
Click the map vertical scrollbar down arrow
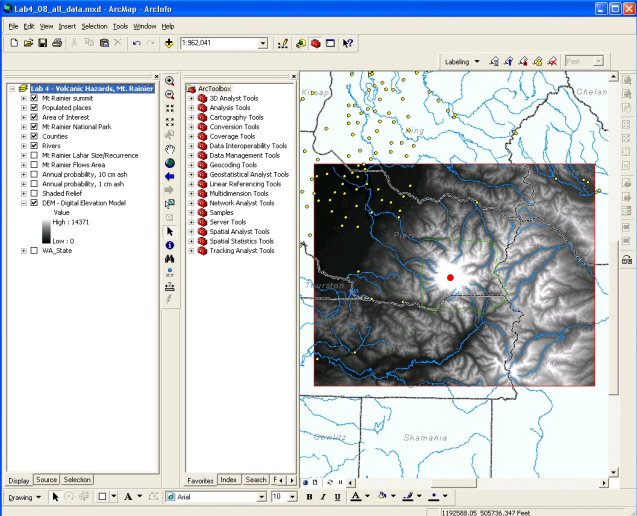pos(613,472)
